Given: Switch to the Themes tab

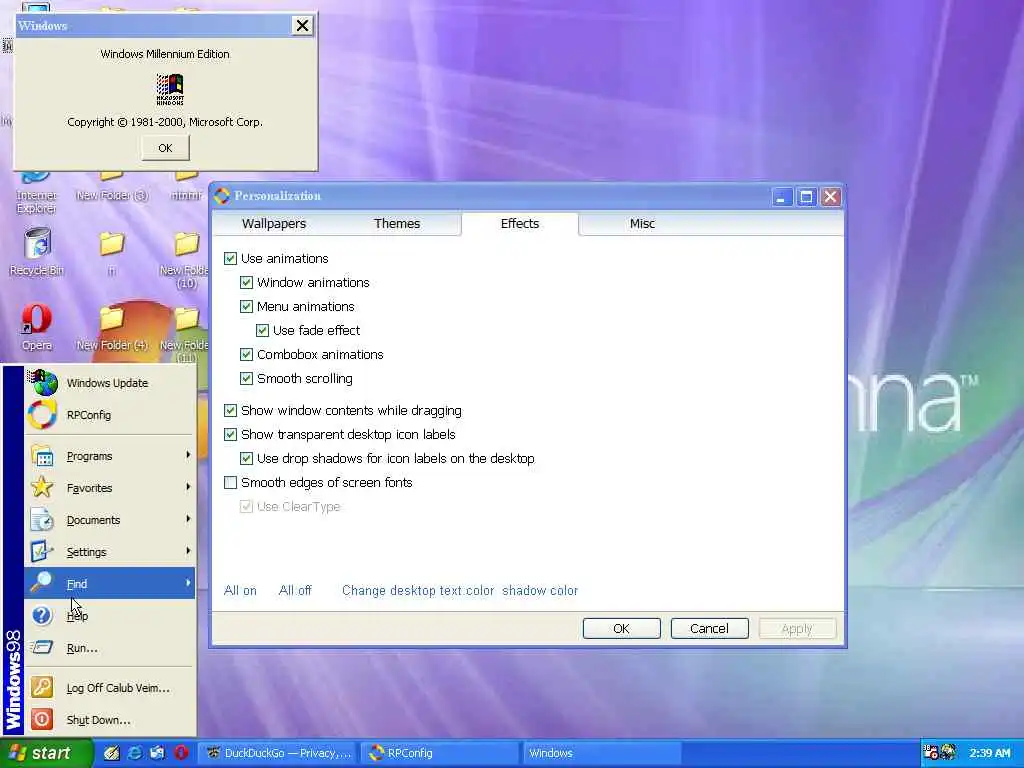Looking at the screenshot, I should [397, 224].
